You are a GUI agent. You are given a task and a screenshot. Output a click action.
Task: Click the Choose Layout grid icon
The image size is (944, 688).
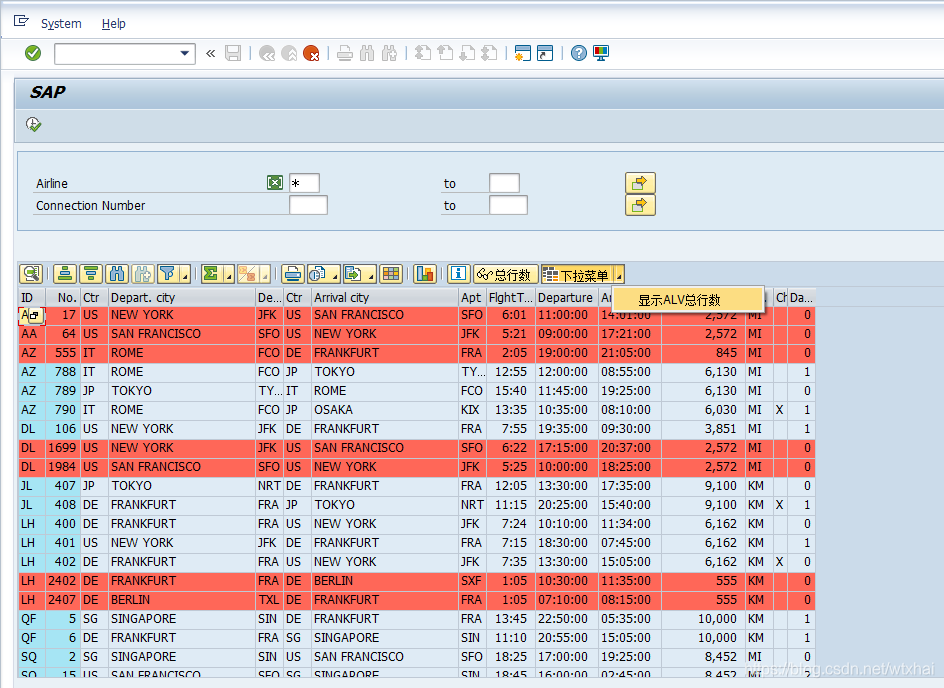click(391, 274)
